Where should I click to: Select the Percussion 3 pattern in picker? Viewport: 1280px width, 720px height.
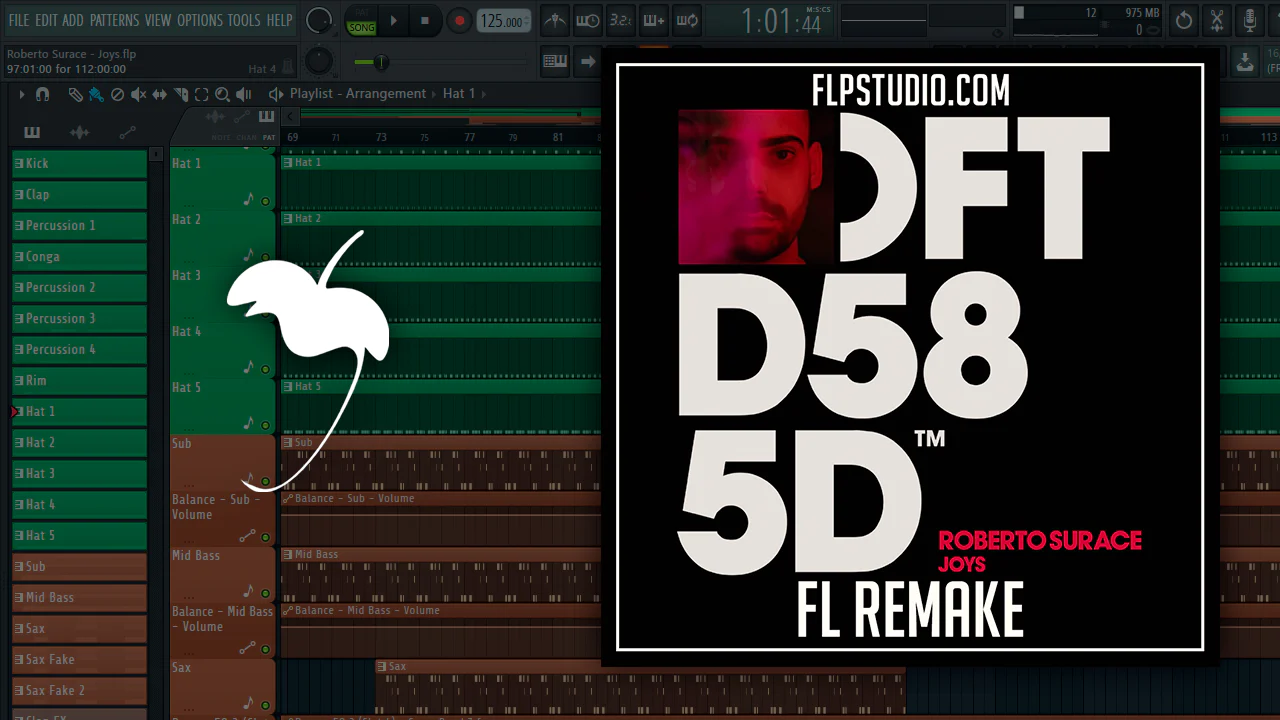click(79, 318)
